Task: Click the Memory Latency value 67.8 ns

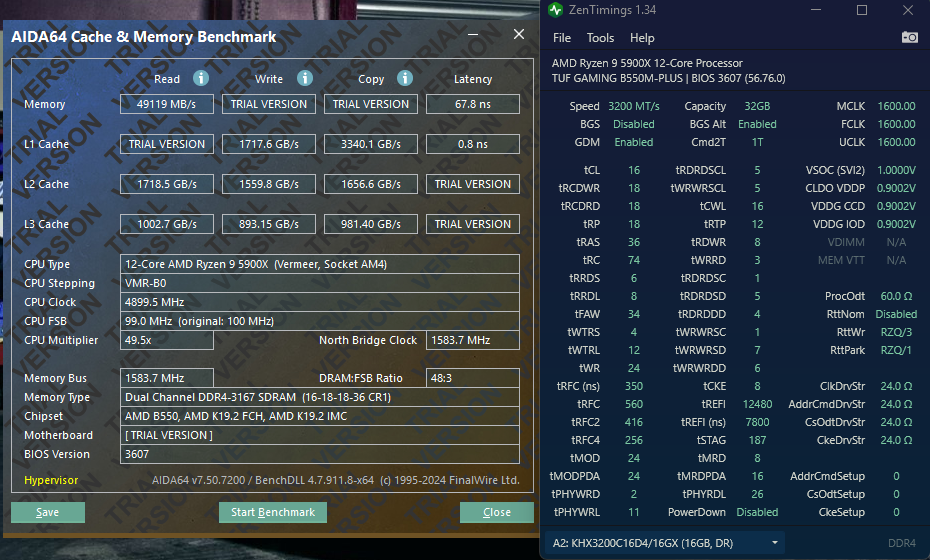Action: pos(473,104)
